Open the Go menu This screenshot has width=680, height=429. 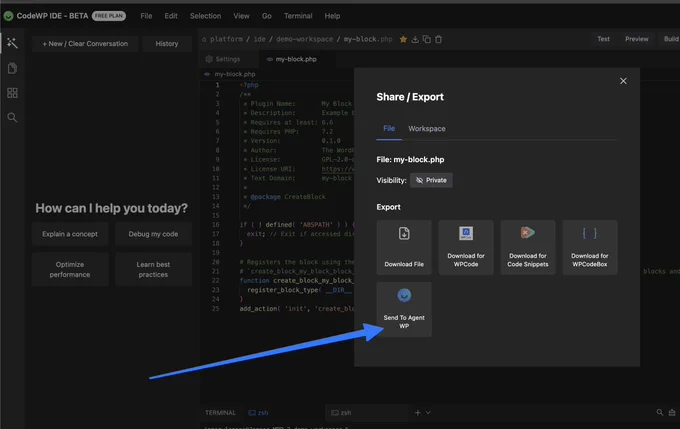pos(266,16)
